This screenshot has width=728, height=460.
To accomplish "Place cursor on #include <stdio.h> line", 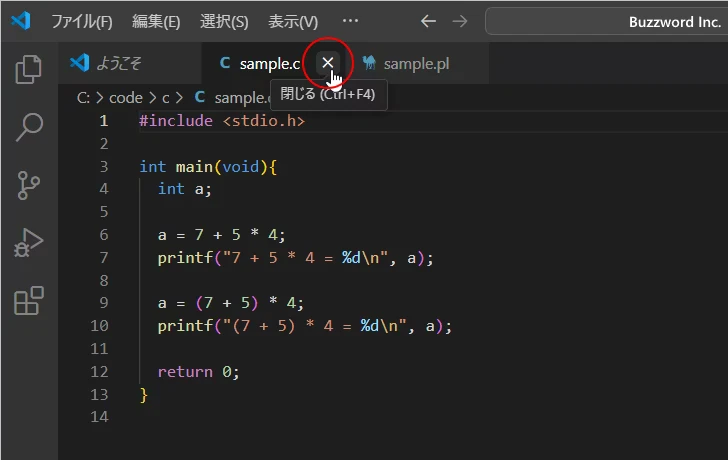I will [x=222, y=121].
